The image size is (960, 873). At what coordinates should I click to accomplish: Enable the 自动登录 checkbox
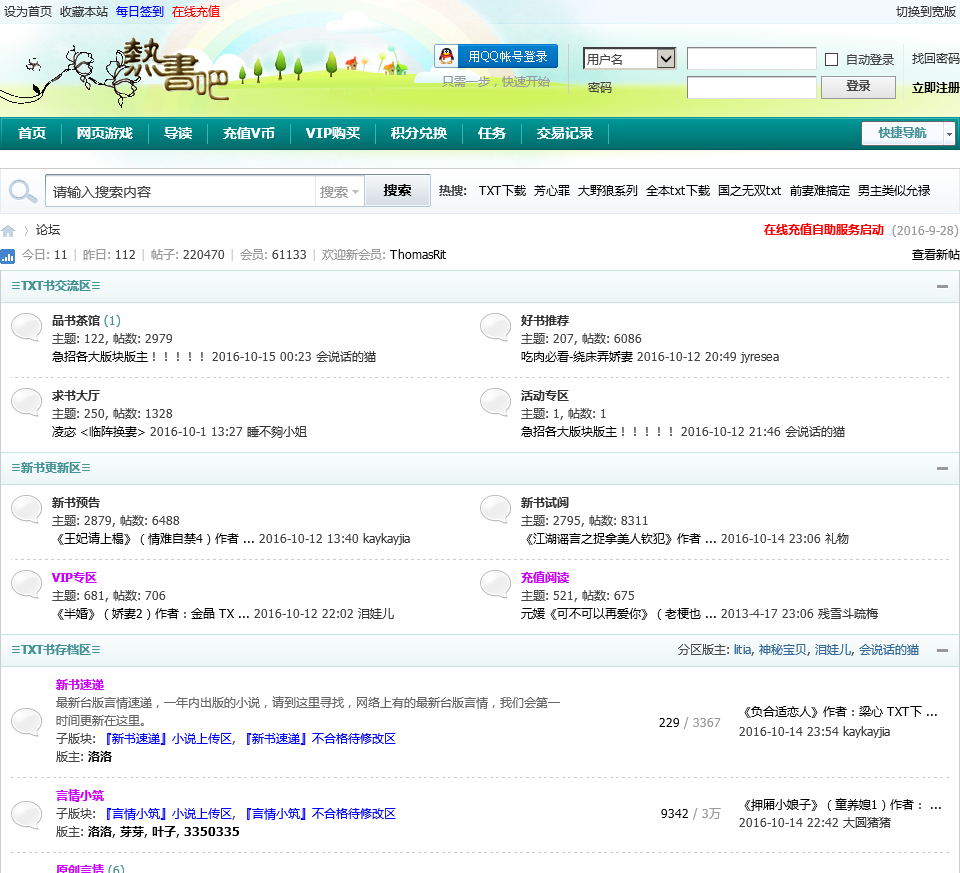pyautogui.click(x=831, y=60)
